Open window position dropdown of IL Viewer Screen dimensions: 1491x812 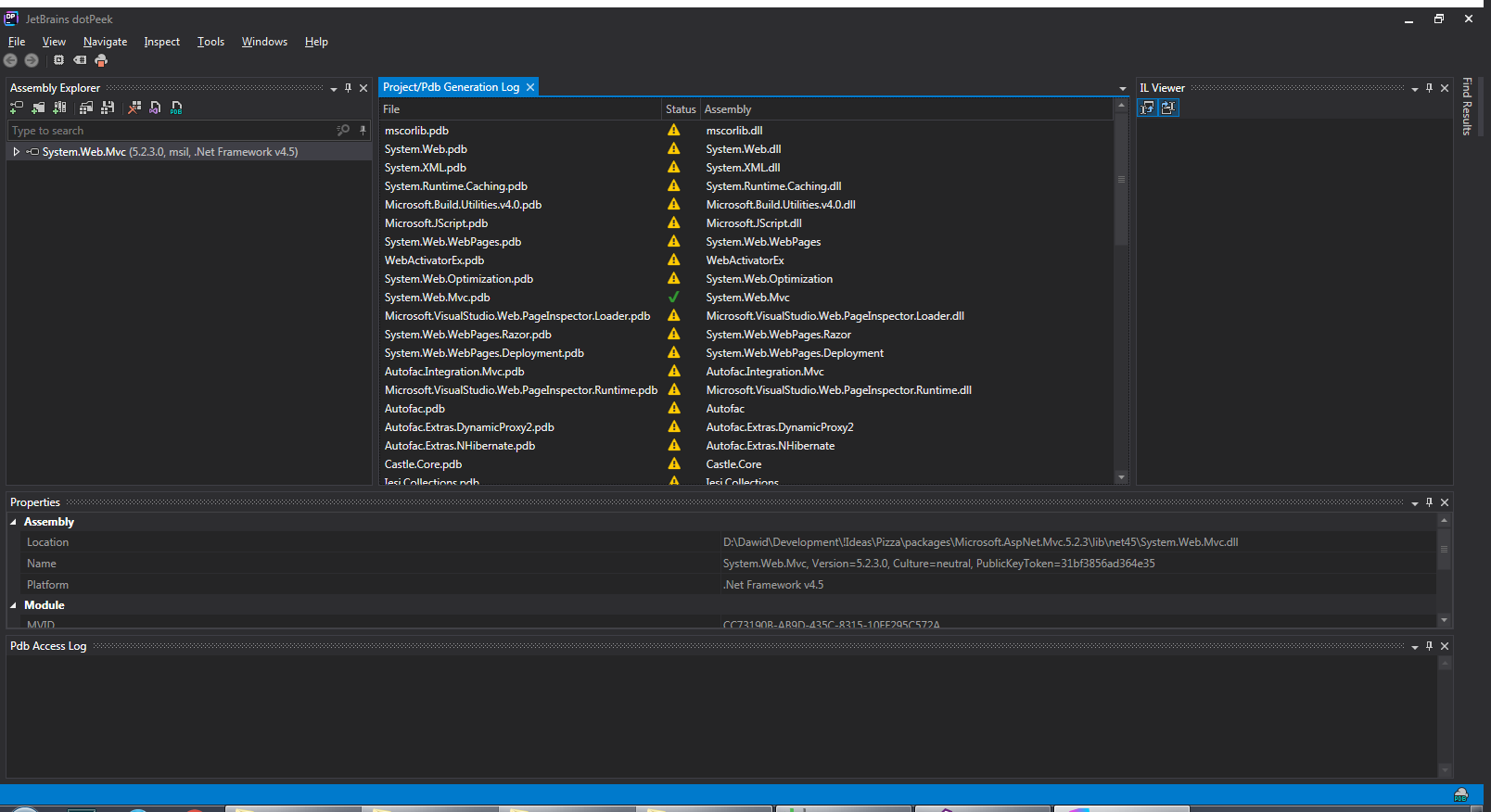1415,89
